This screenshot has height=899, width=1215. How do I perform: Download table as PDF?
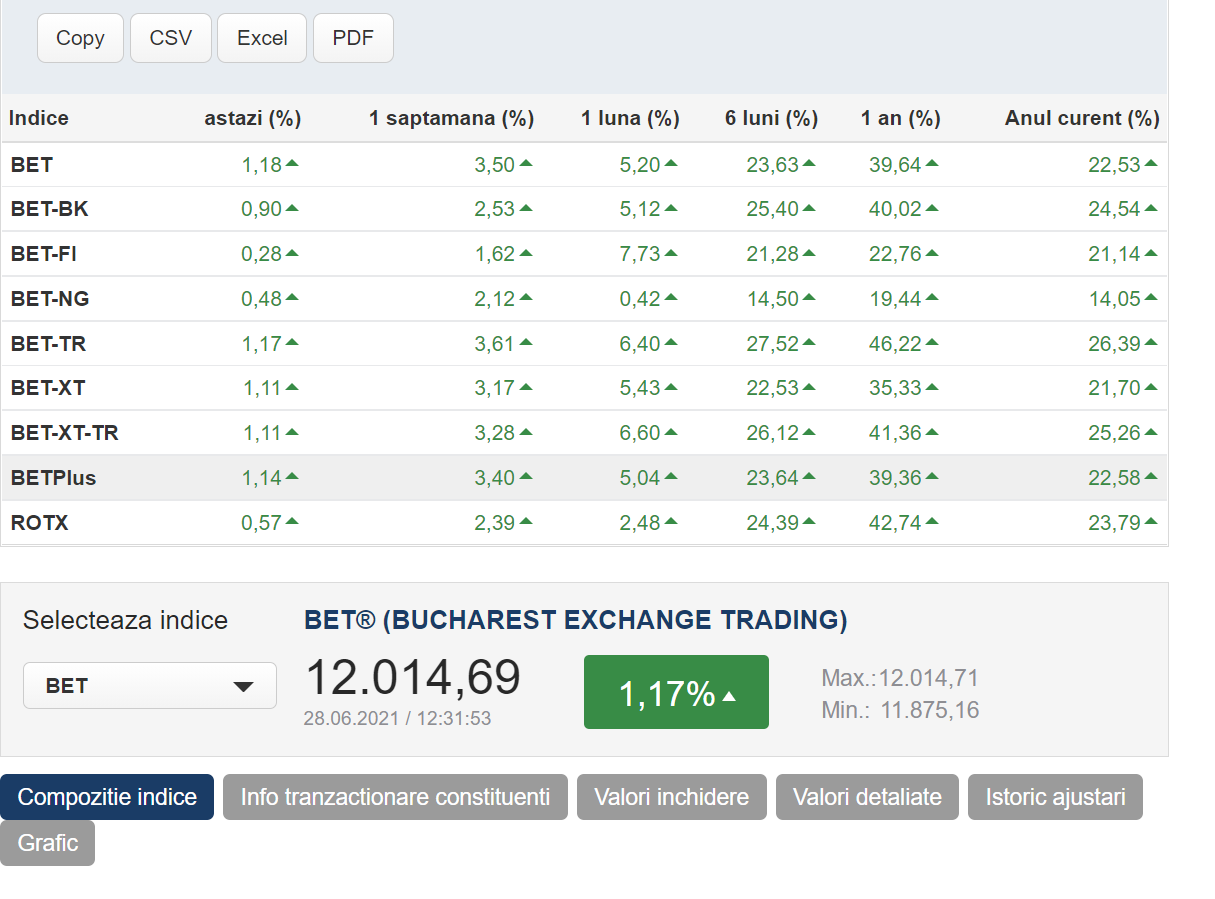(353, 38)
